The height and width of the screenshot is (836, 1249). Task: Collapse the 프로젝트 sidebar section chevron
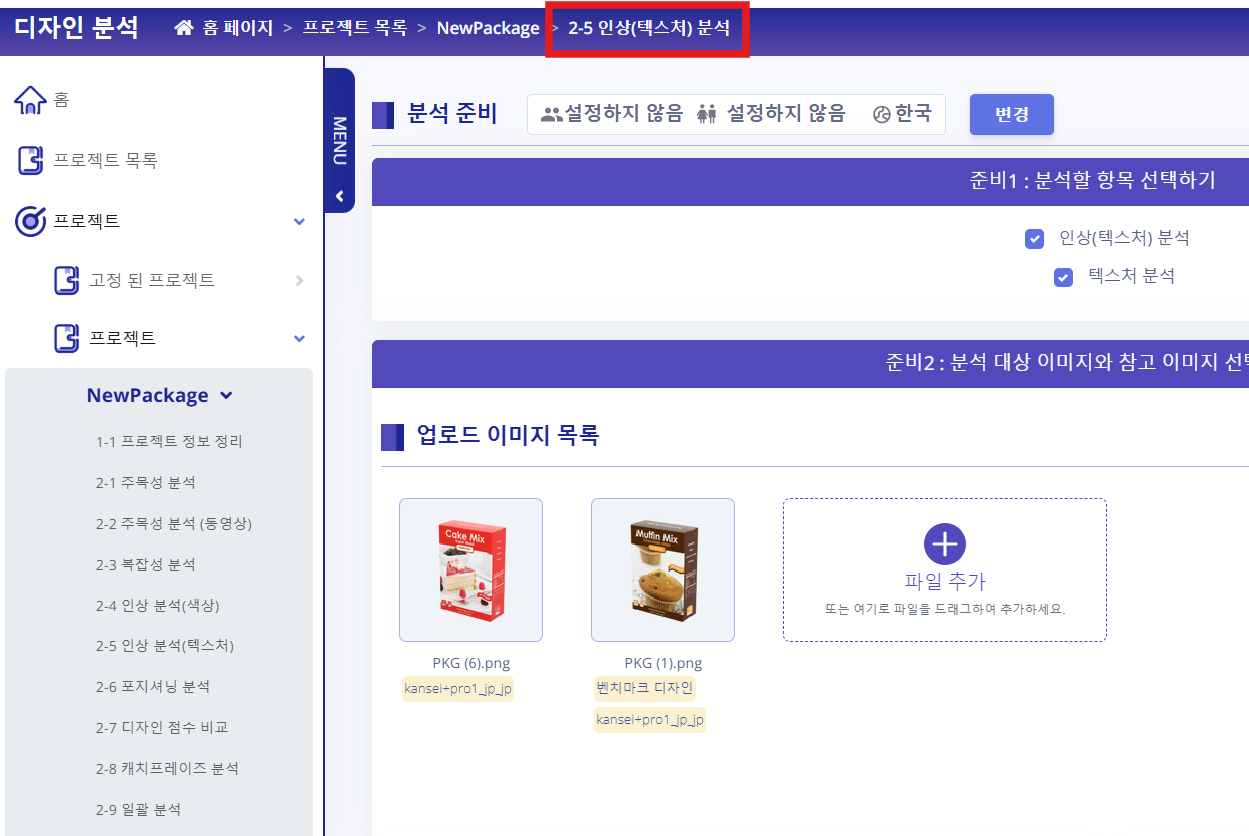pos(299,222)
